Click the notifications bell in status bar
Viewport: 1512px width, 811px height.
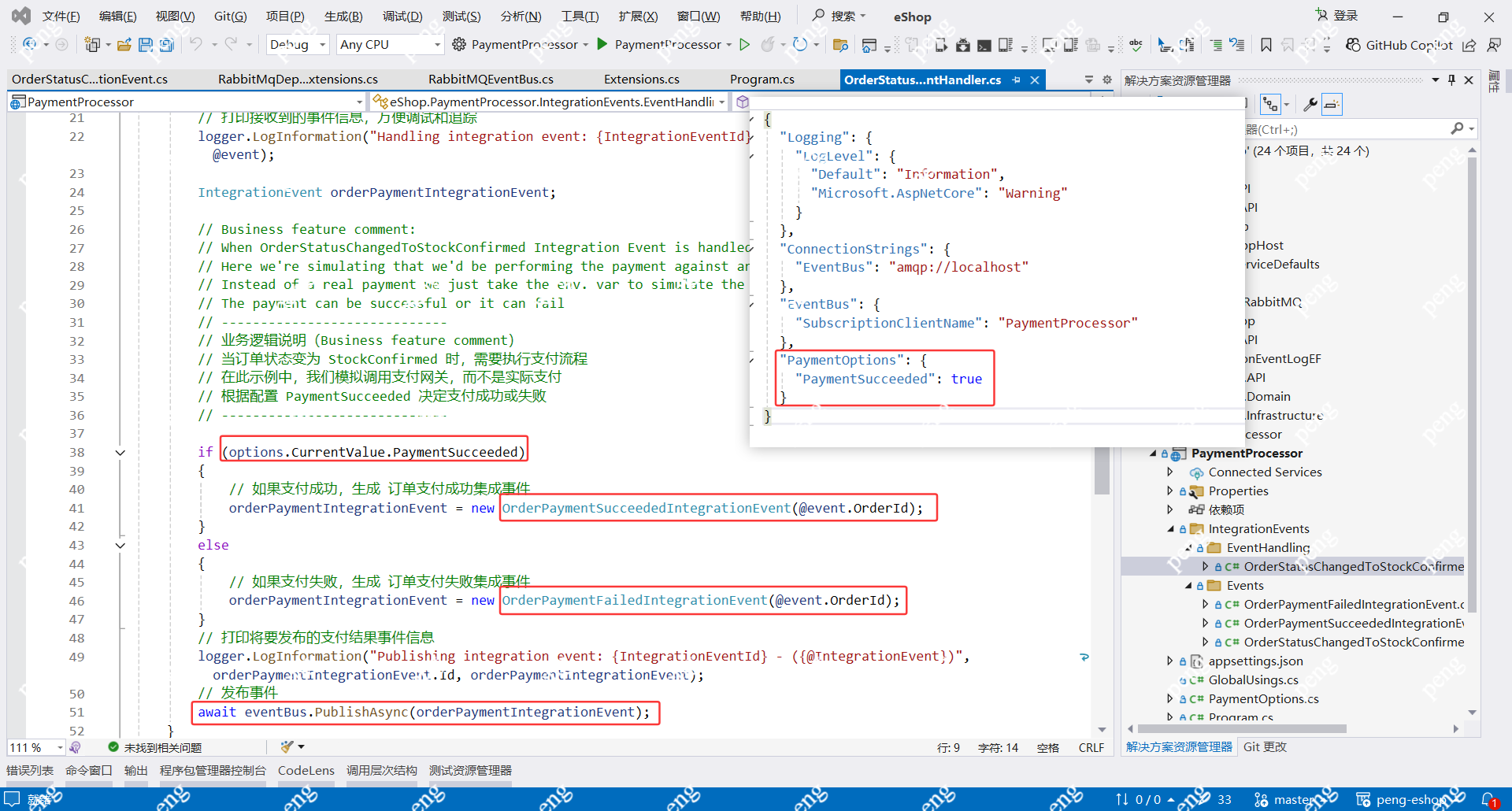click(x=1488, y=799)
